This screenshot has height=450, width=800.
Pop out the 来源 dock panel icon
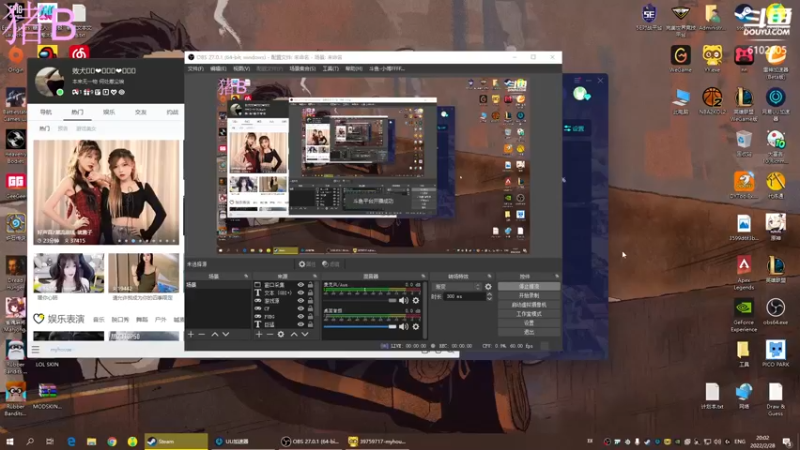coord(315,276)
